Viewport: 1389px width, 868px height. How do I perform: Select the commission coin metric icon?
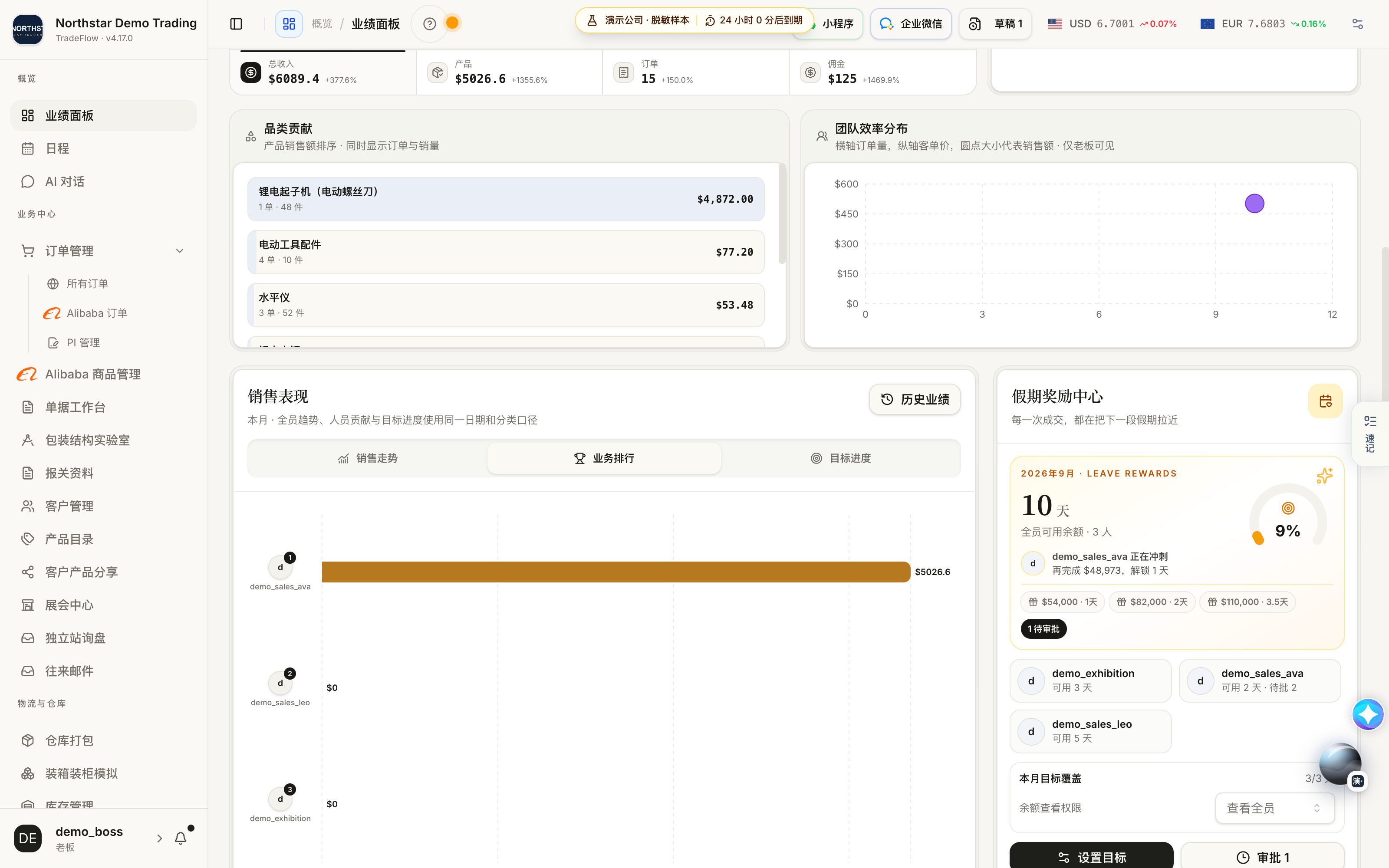coord(810,72)
